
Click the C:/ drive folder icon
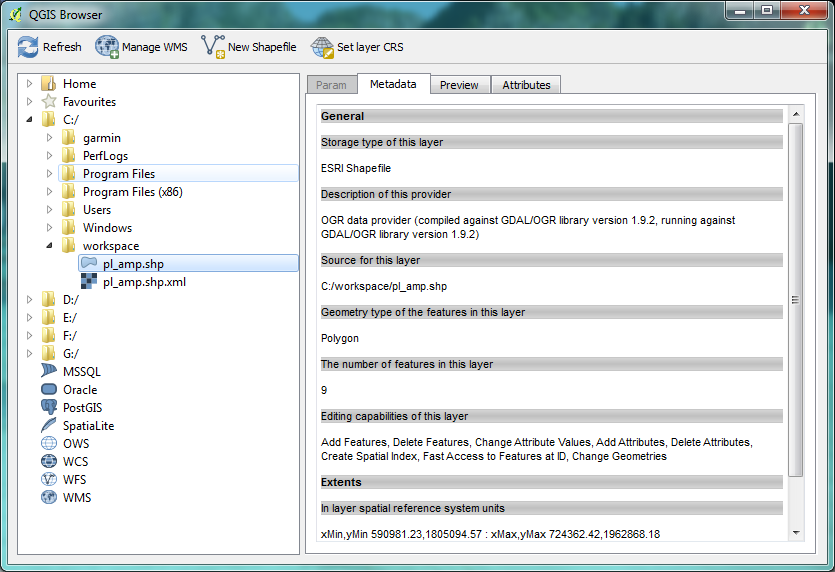coord(48,119)
